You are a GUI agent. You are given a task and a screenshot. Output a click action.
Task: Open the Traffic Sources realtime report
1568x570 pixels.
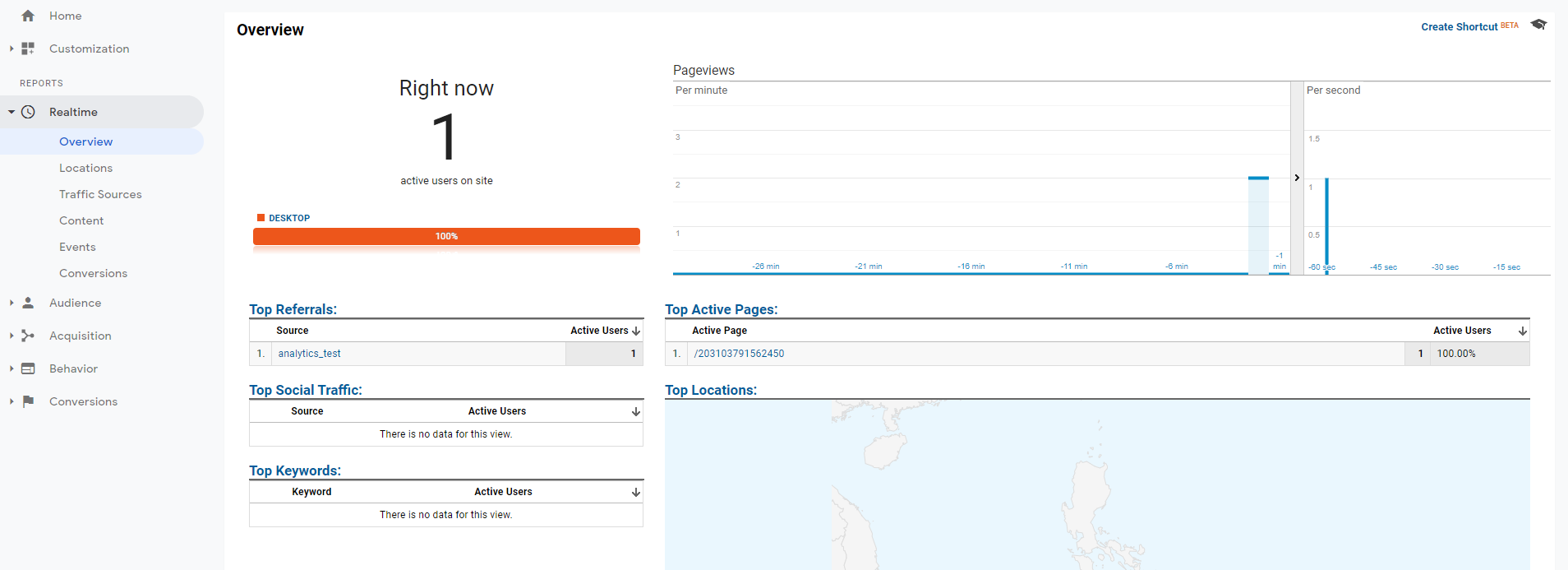pos(100,194)
